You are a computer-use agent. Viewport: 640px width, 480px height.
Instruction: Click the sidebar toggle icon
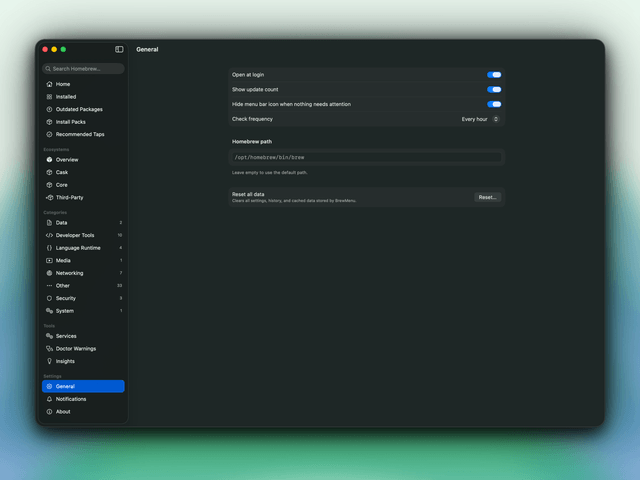pyautogui.click(x=119, y=49)
